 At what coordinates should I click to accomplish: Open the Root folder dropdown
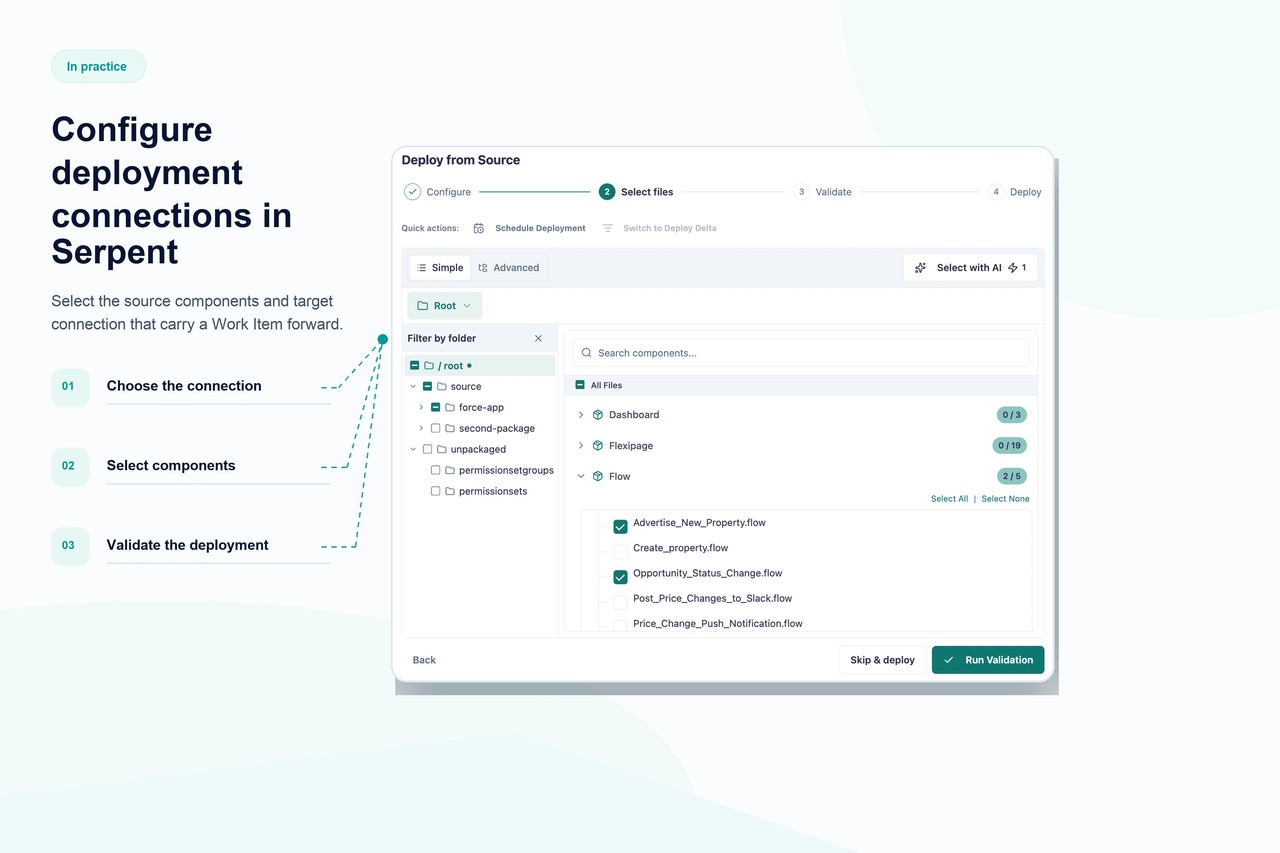pos(445,306)
